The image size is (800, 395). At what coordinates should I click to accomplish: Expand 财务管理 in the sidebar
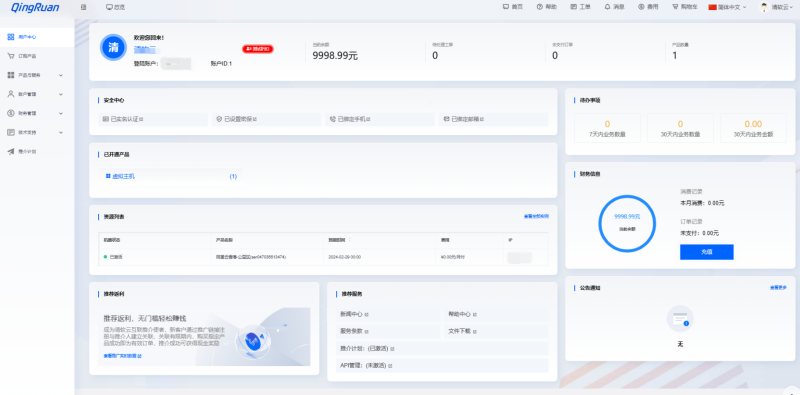point(37,113)
